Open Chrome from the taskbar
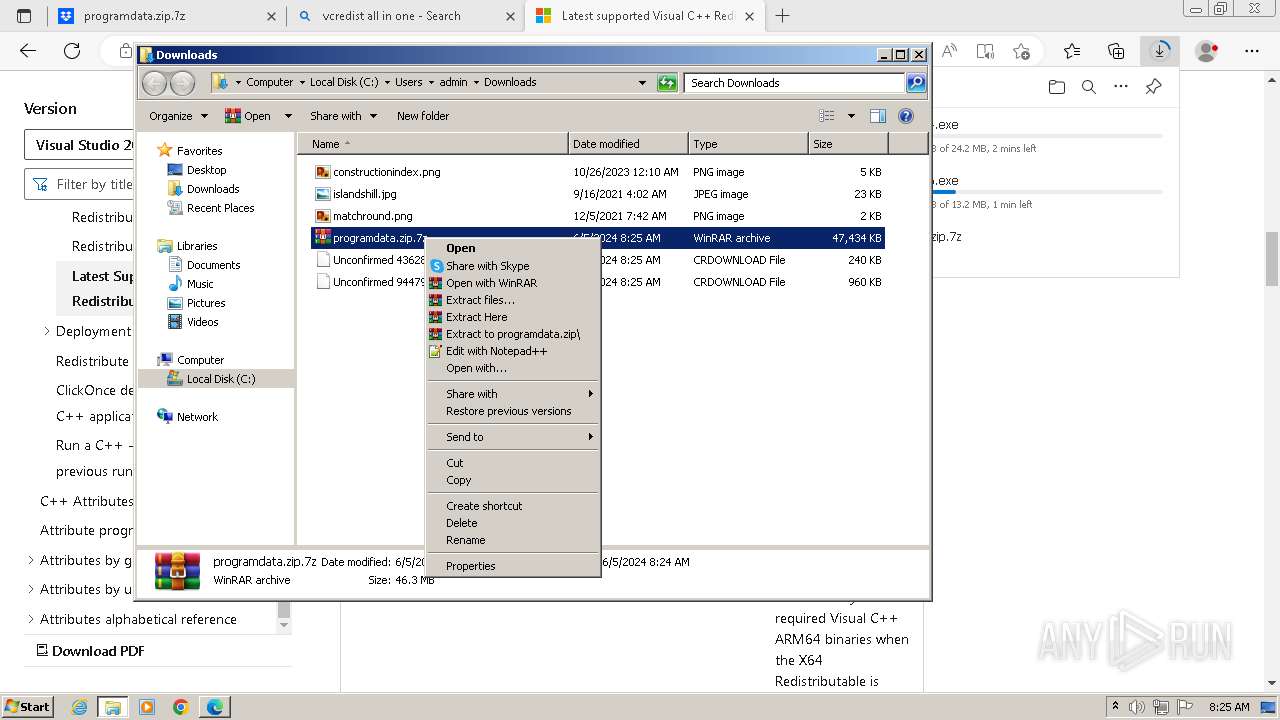 point(181,707)
